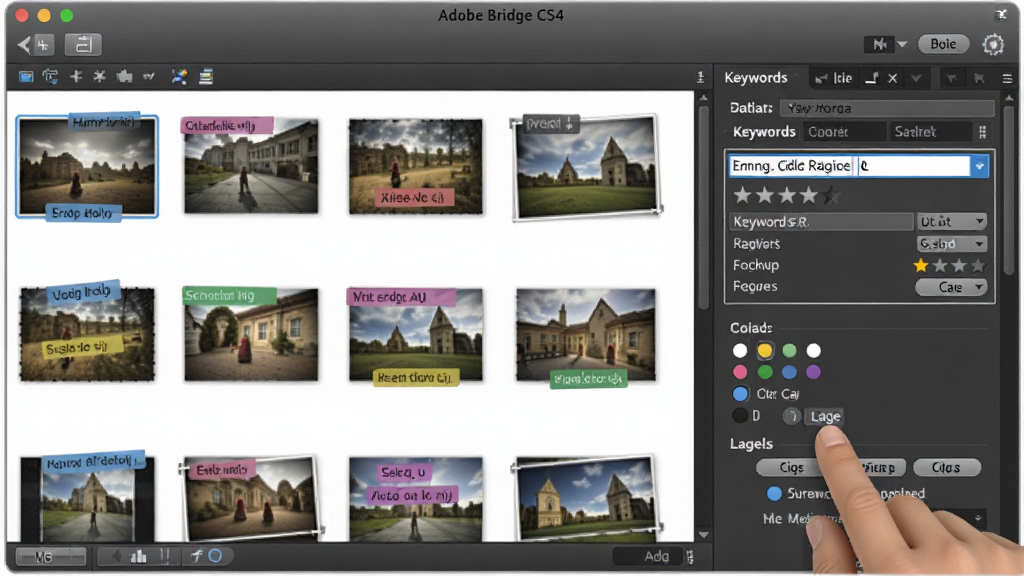Click the icon above the content scrollbar
This screenshot has width=1024, height=576.
point(701,78)
